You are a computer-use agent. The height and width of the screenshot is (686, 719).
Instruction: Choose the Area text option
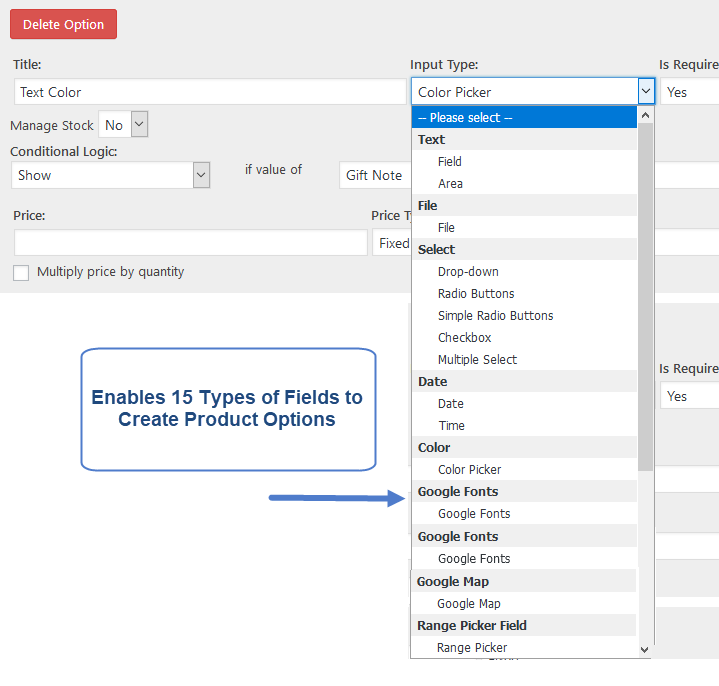click(x=450, y=183)
